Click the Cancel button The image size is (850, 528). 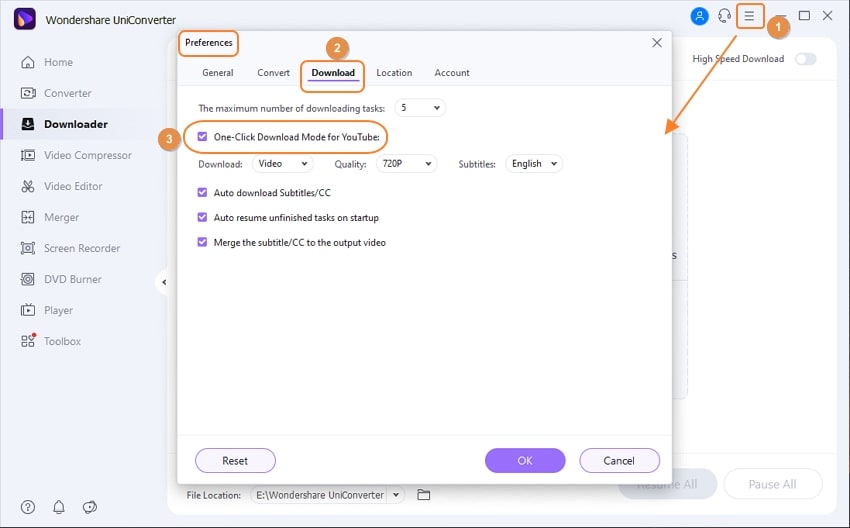(x=619, y=461)
